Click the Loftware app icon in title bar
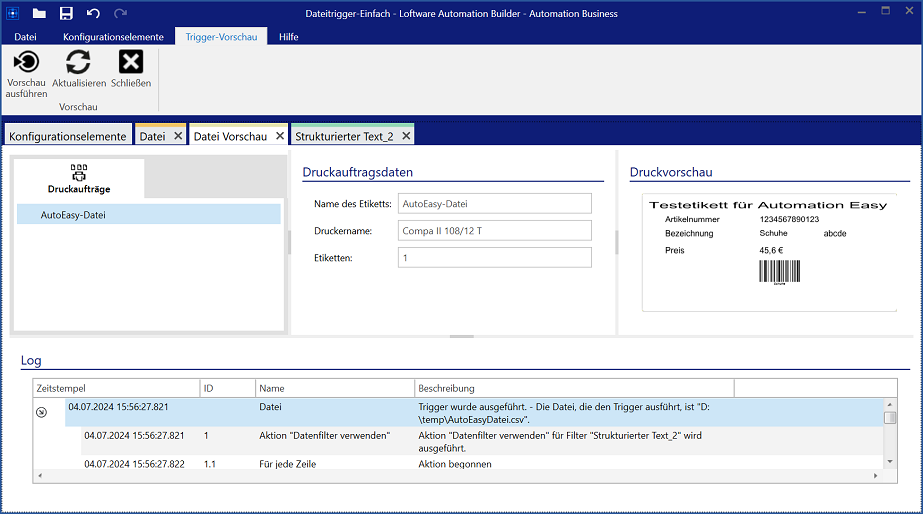Image resolution: width=923 pixels, height=514 pixels. [12, 13]
